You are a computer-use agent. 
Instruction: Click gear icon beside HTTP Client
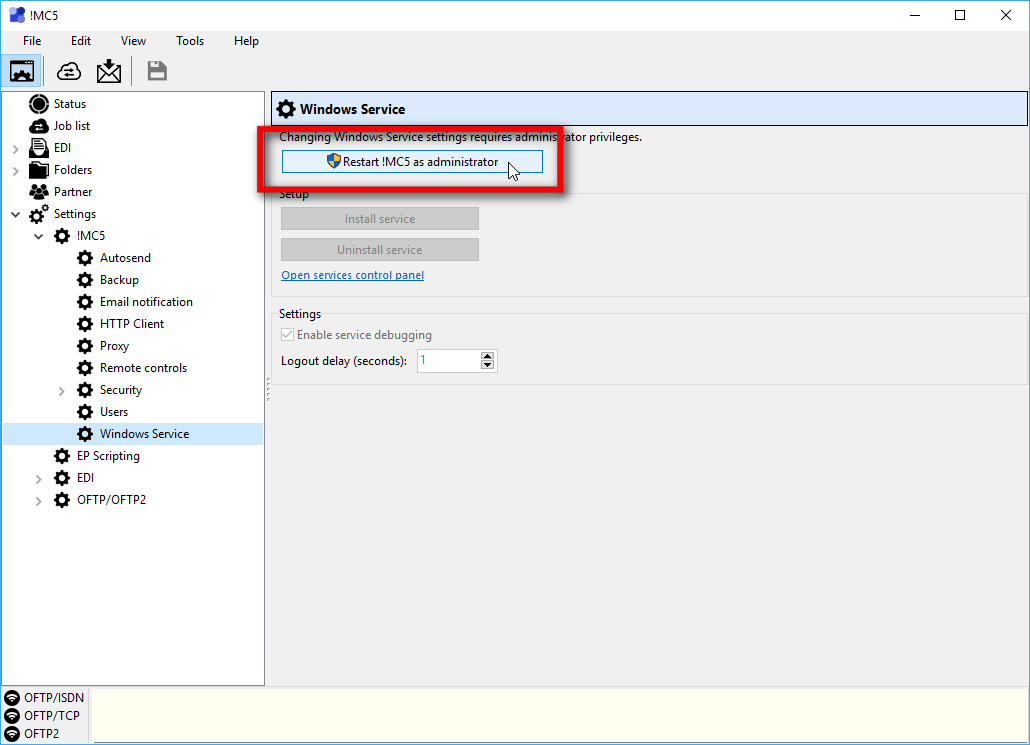click(85, 324)
